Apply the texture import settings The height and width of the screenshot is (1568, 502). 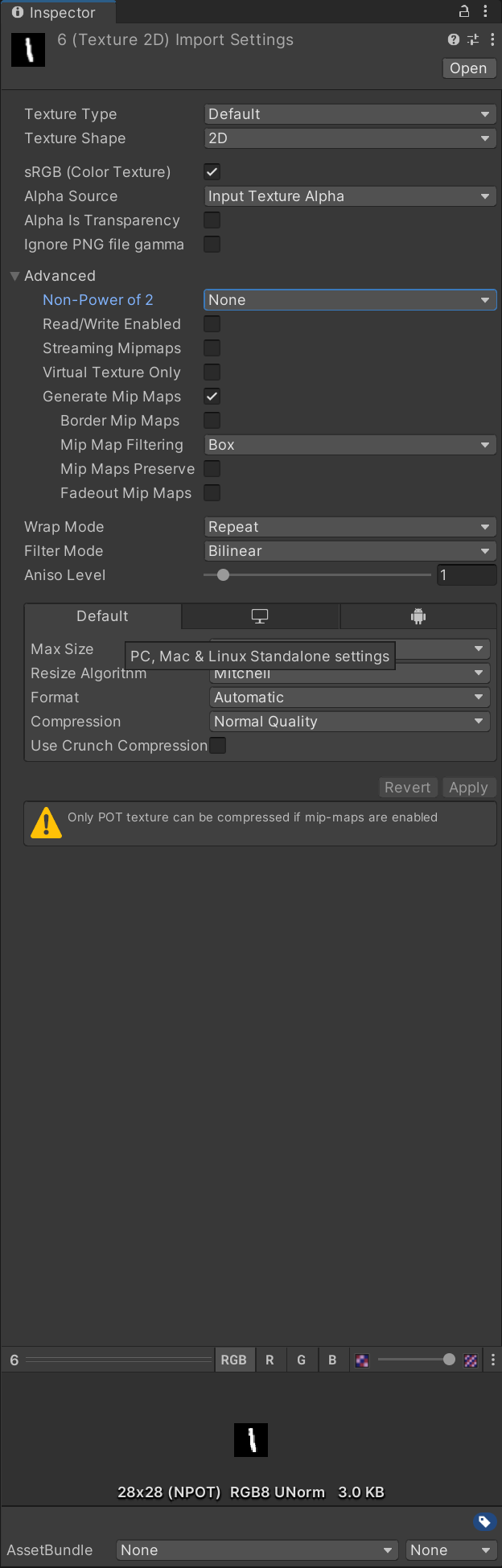click(x=469, y=787)
